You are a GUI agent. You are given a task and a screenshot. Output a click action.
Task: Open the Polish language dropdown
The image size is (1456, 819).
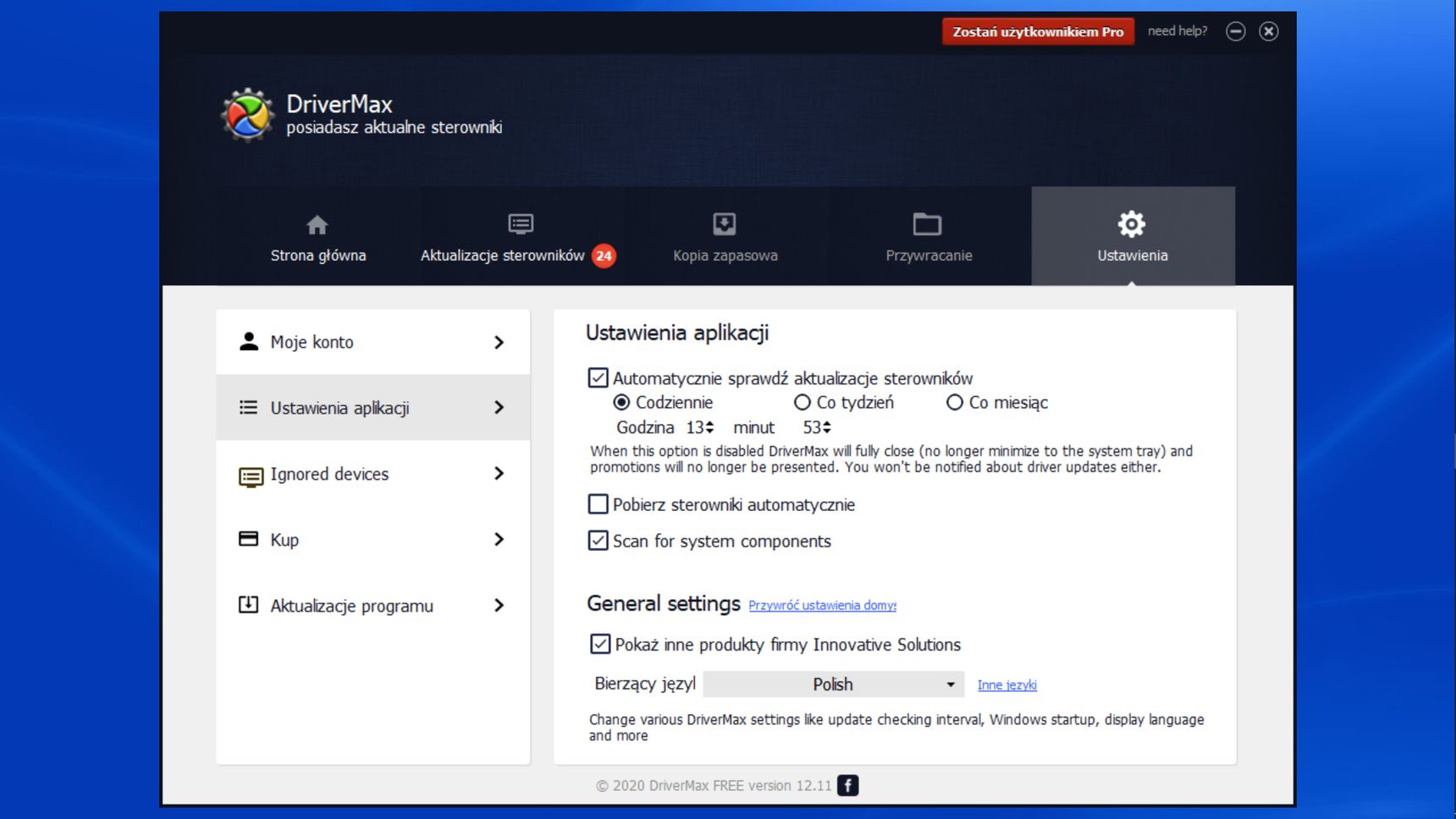(x=834, y=684)
